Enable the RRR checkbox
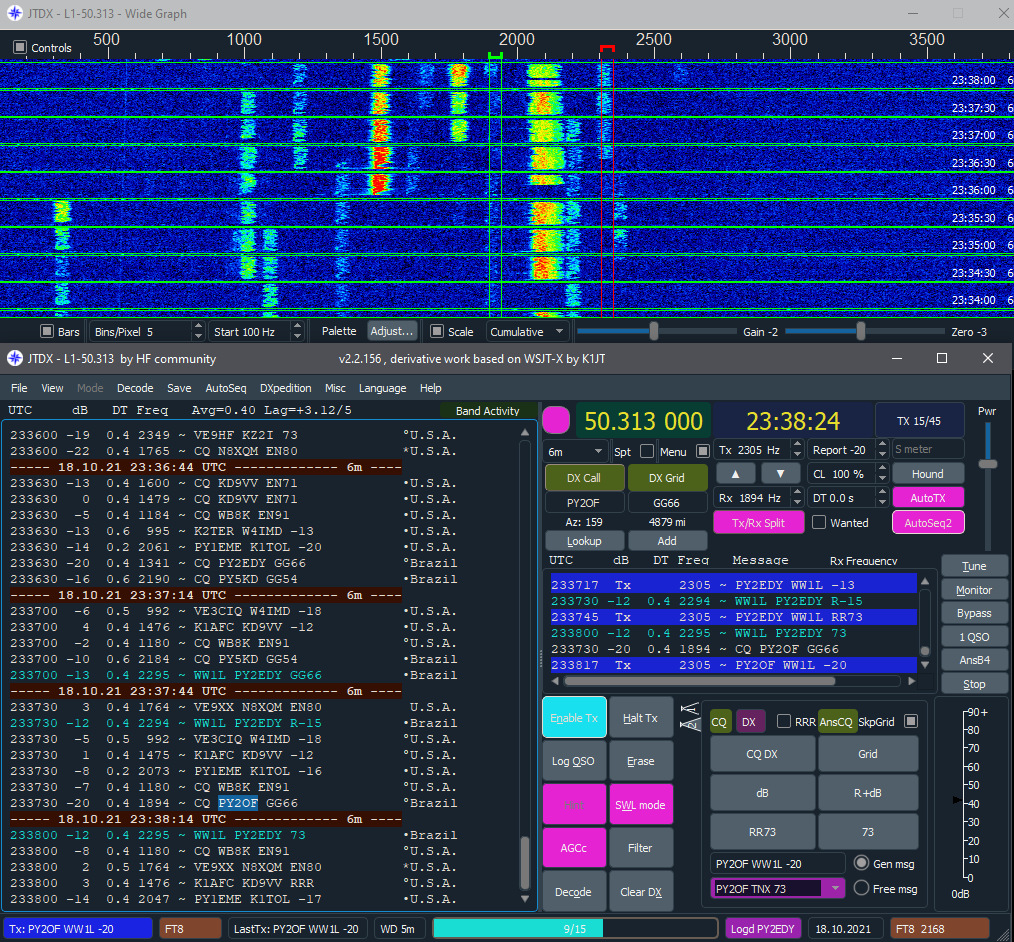 784,721
